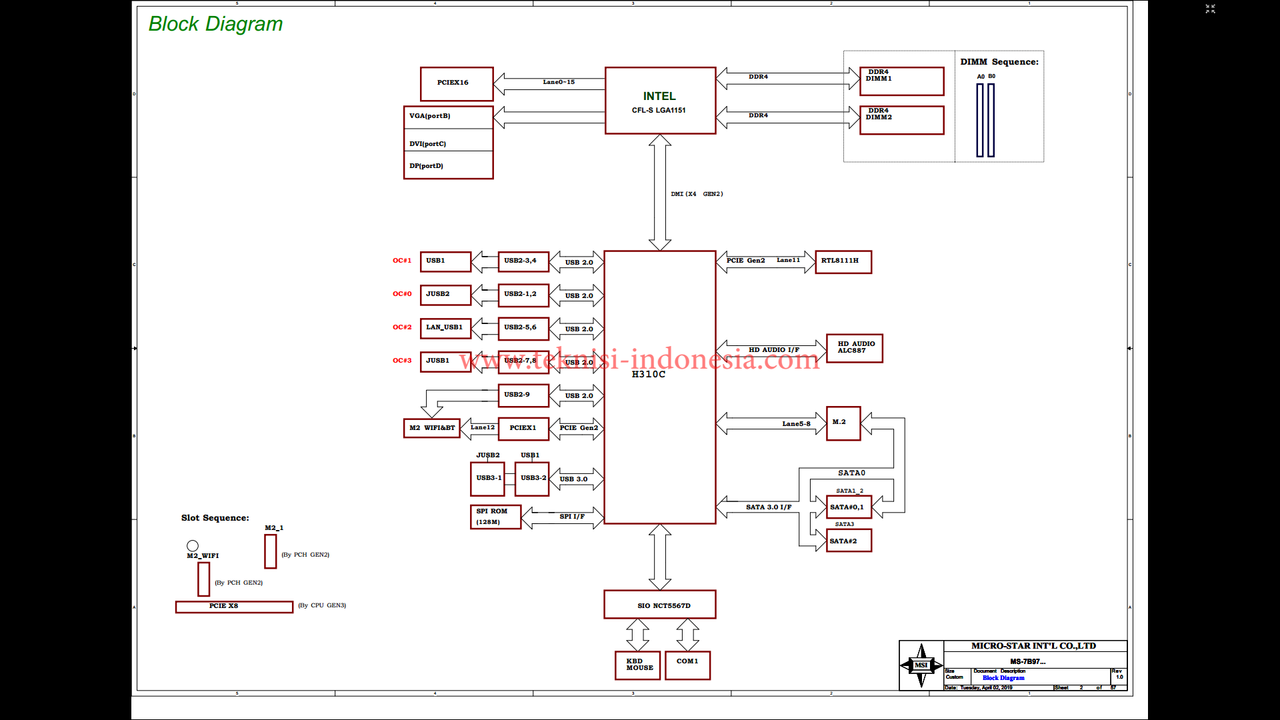Screen dimensions: 1280x720
Task: Click the Lane12 label
Action: tap(483, 427)
